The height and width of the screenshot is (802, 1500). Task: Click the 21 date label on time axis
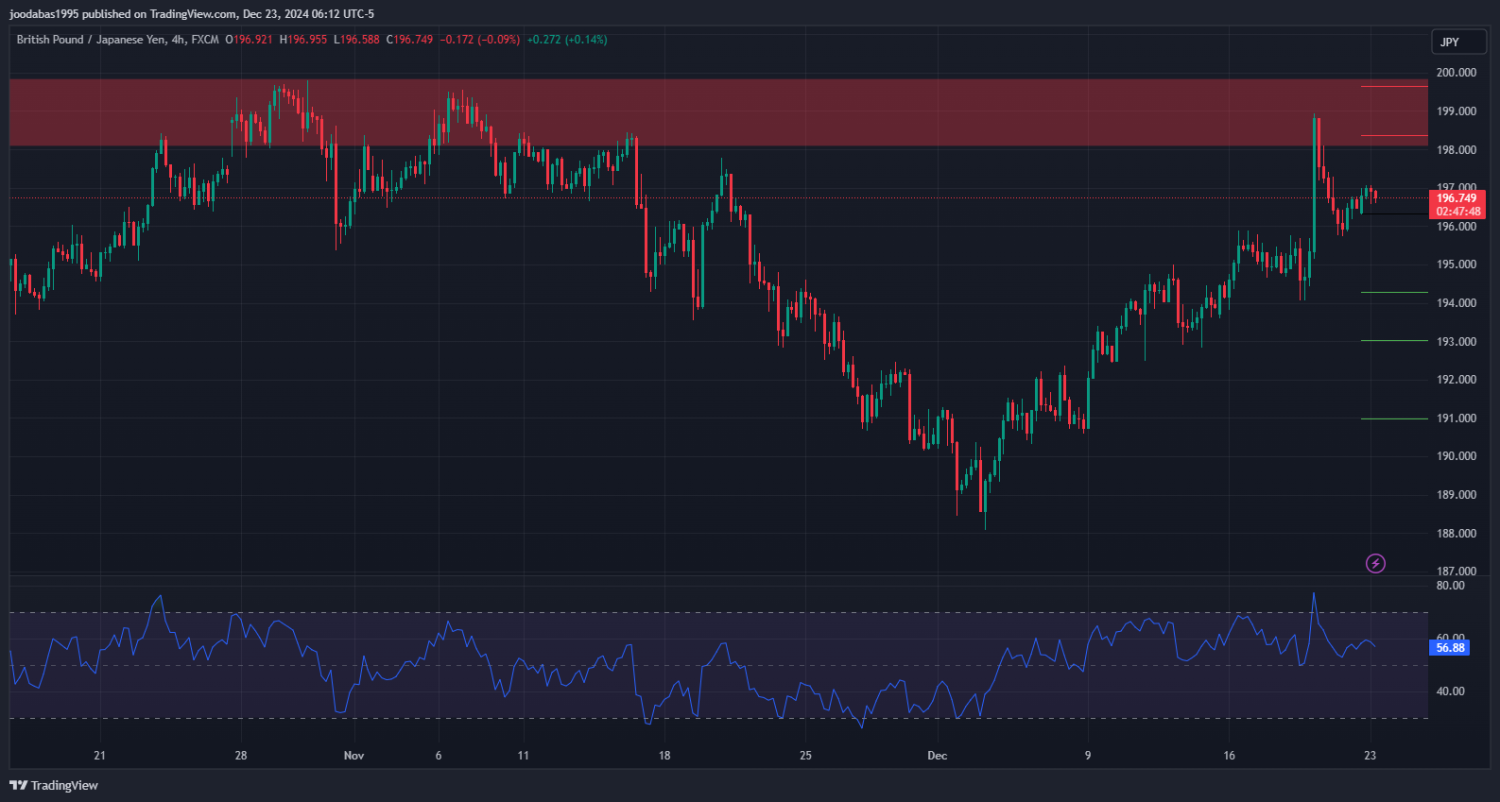[x=99, y=756]
